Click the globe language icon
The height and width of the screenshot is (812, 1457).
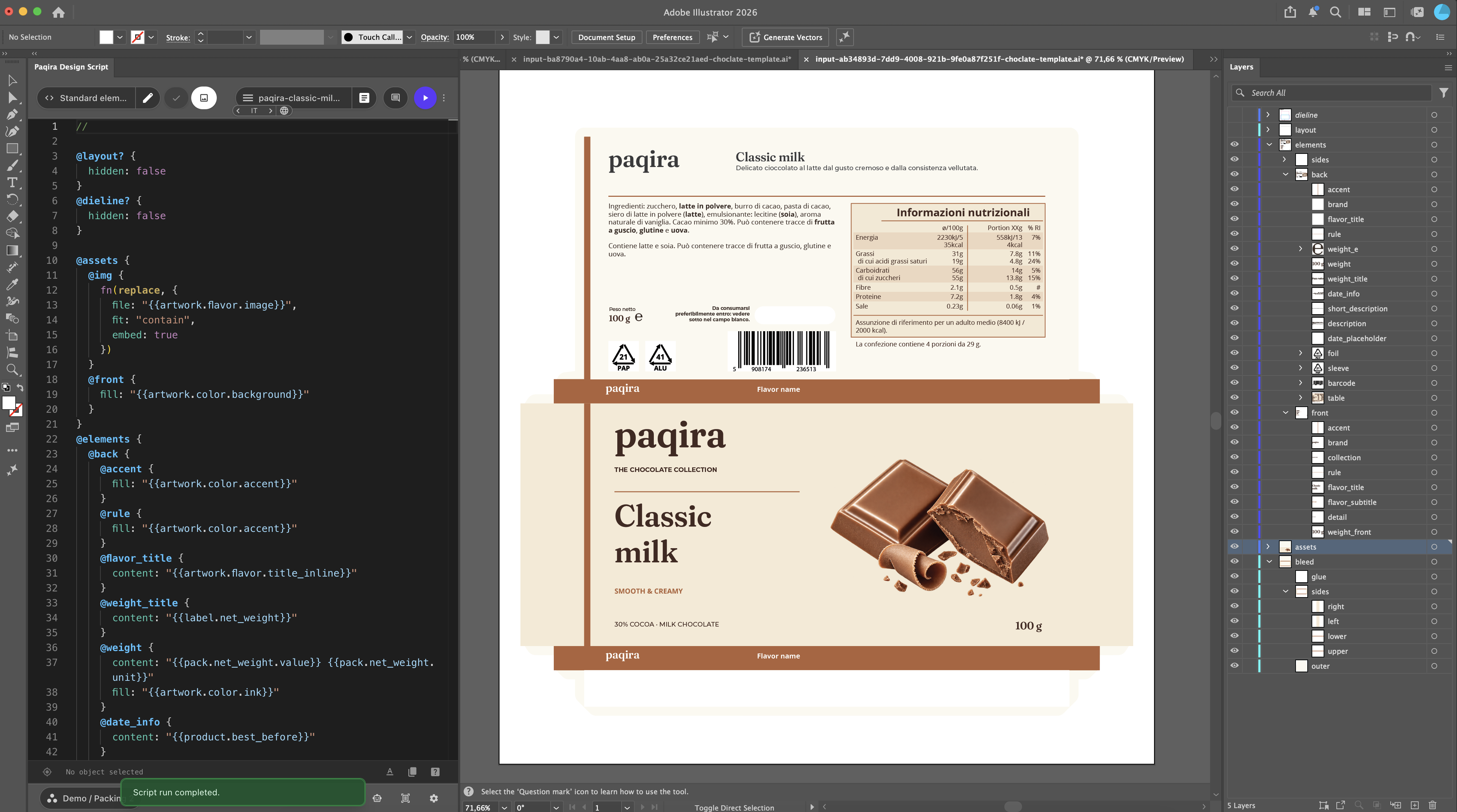[x=285, y=111]
